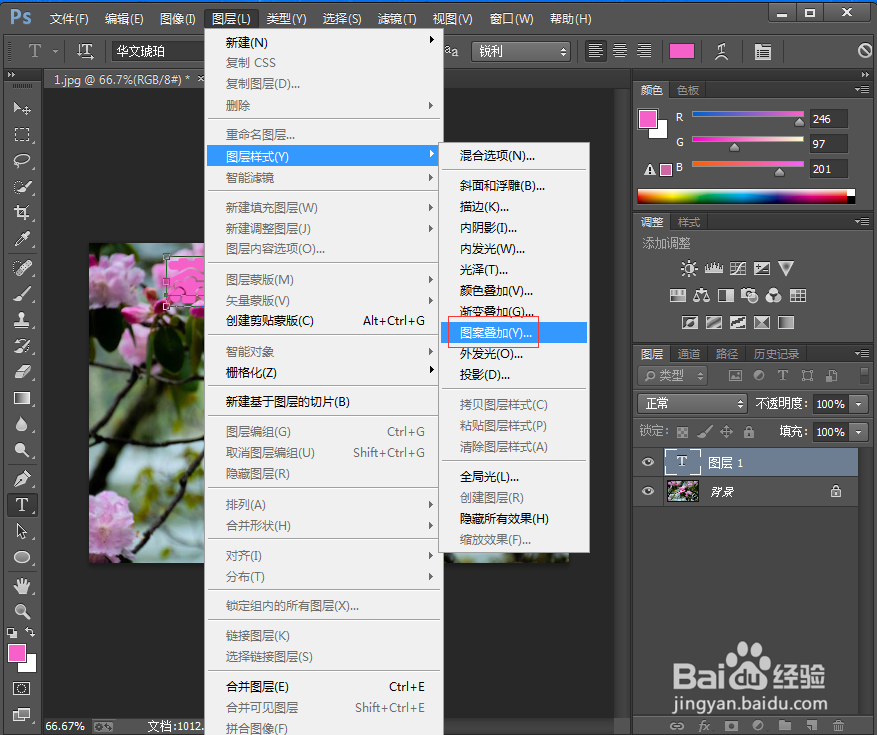Viewport: 877px width, 735px height.
Task: Switch to the 历史记录 tab
Action: [776, 354]
